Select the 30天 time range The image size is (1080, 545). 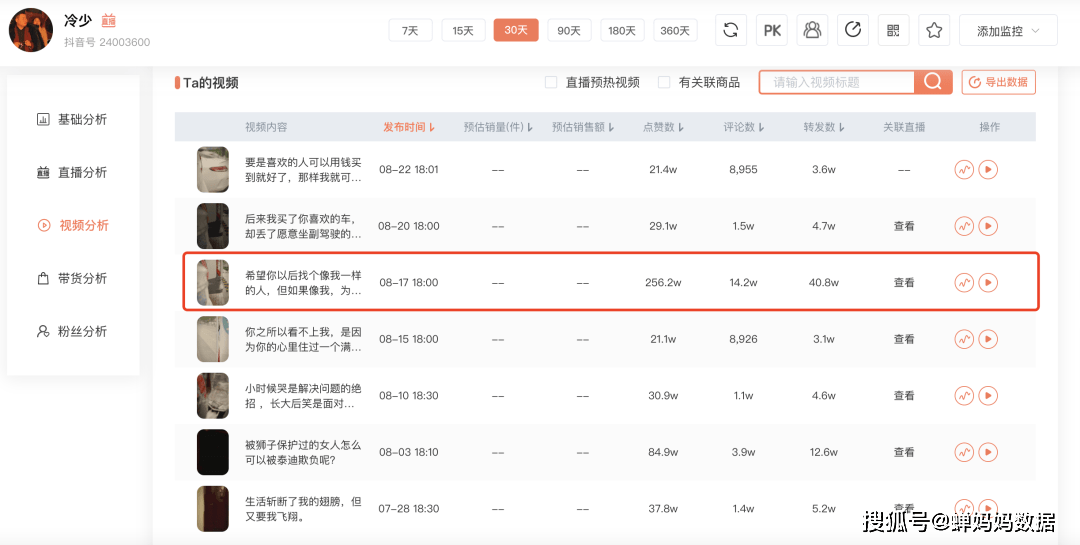click(516, 30)
